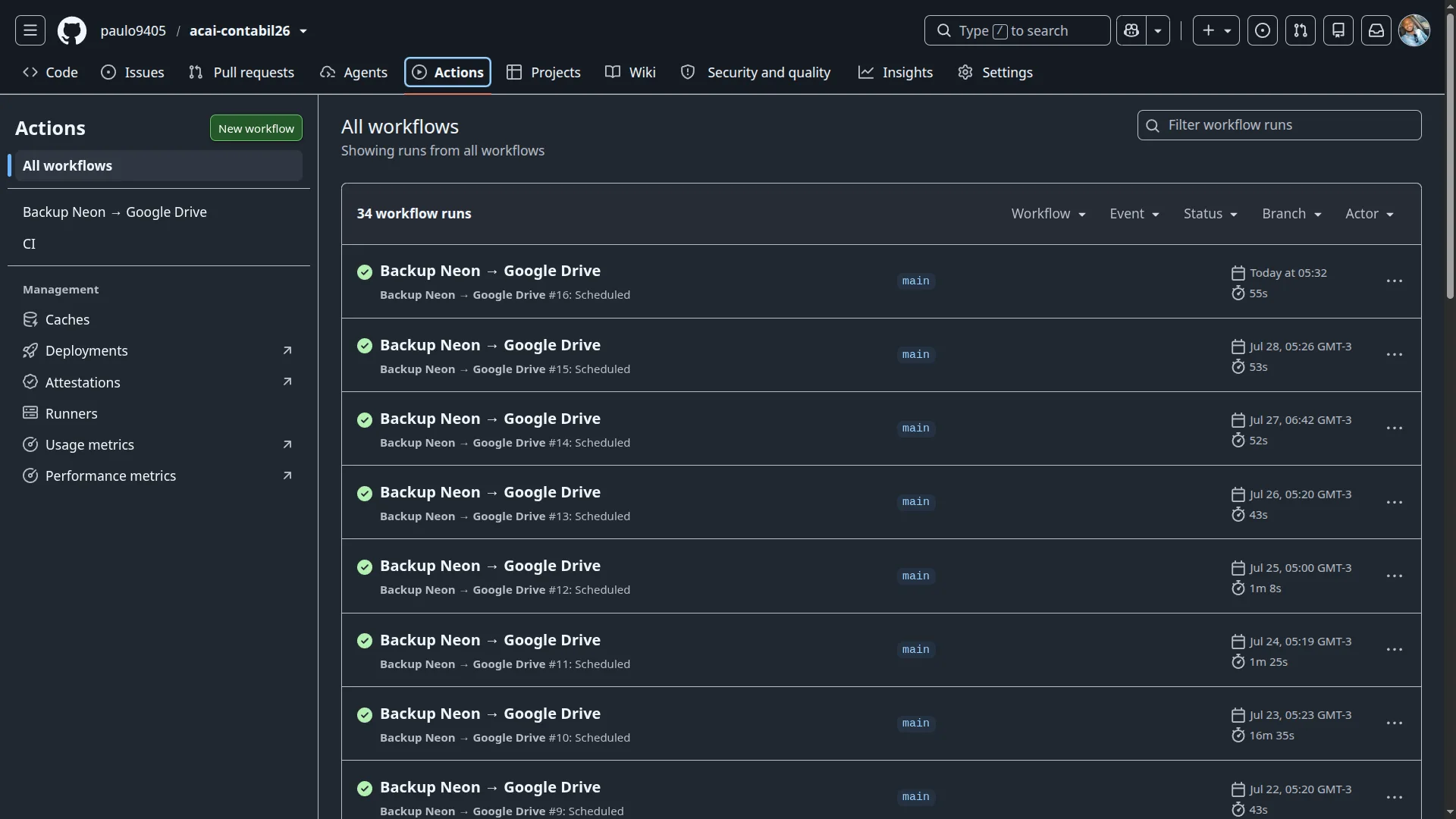The height and width of the screenshot is (819, 1456).
Task: Open Usage metrics link
Action: coord(158,445)
